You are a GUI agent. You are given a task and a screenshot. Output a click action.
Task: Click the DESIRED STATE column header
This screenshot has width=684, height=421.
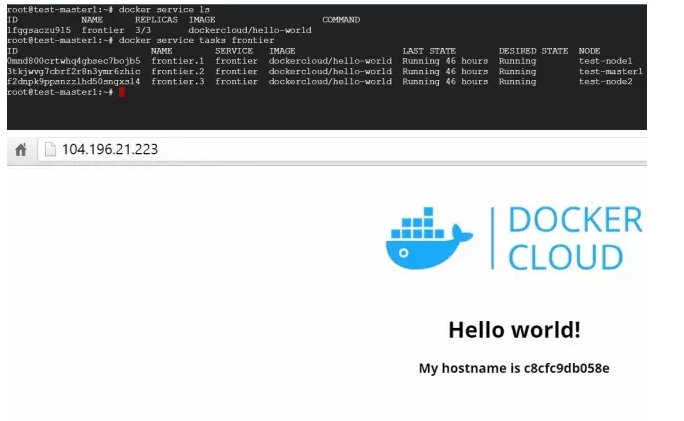click(534, 51)
